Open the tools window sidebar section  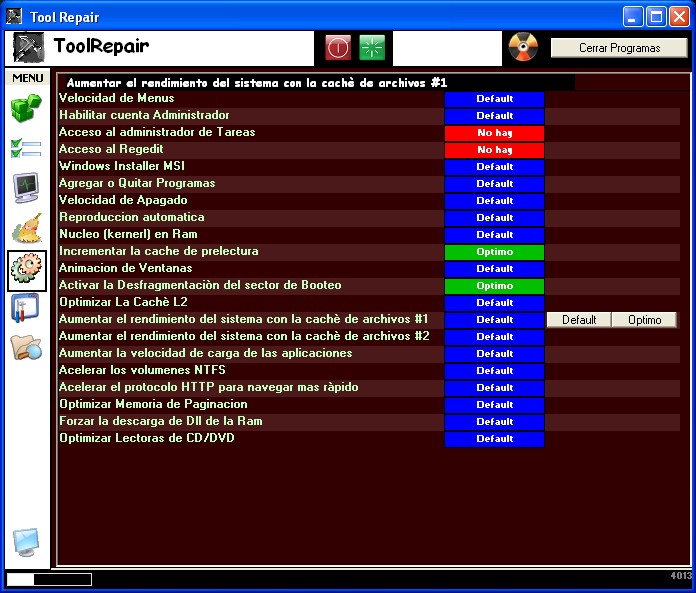tap(25, 308)
